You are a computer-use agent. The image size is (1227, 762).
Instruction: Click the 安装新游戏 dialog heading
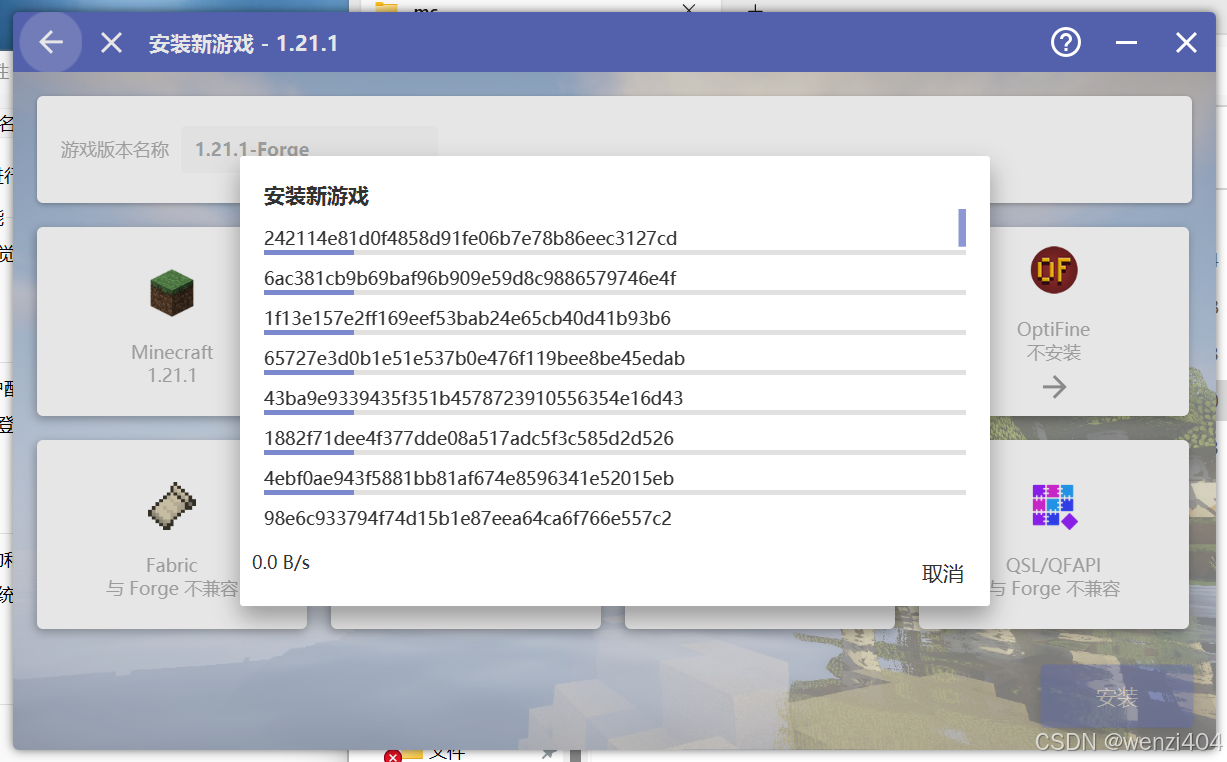[316, 197]
